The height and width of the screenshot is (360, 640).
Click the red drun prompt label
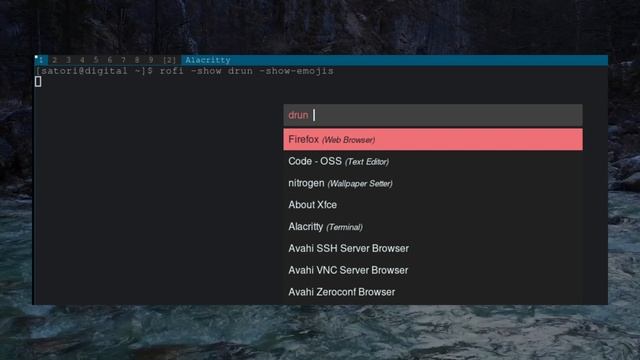coord(298,116)
